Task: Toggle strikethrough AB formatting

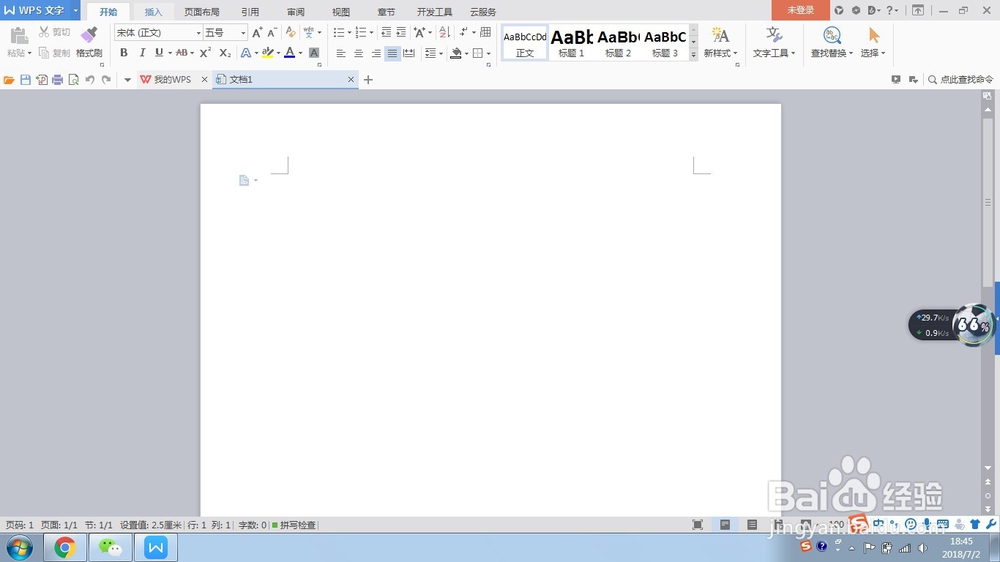Action: [x=182, y=53]
